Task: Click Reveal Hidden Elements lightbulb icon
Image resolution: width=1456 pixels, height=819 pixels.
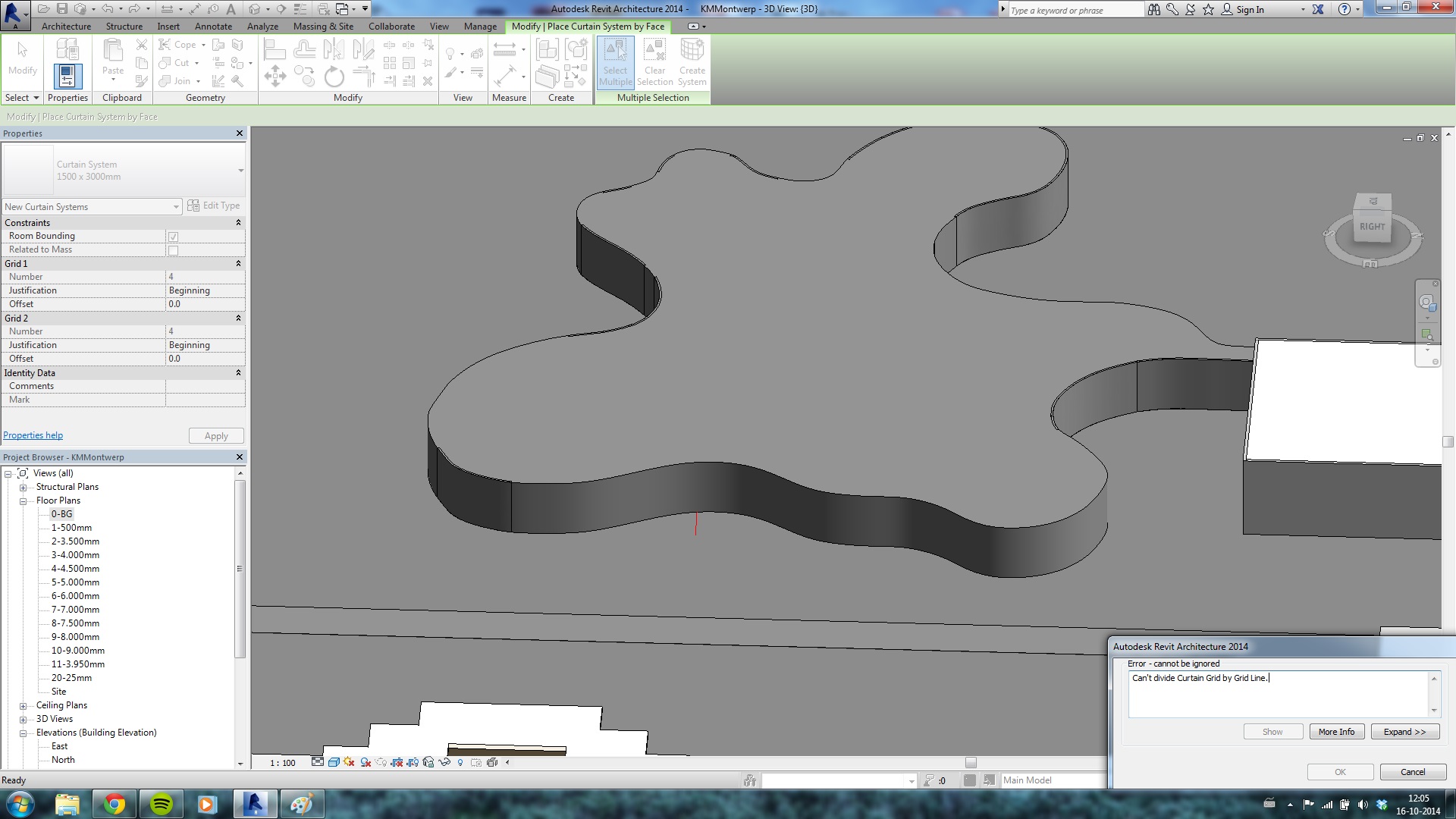Action: tap(460, 762)
